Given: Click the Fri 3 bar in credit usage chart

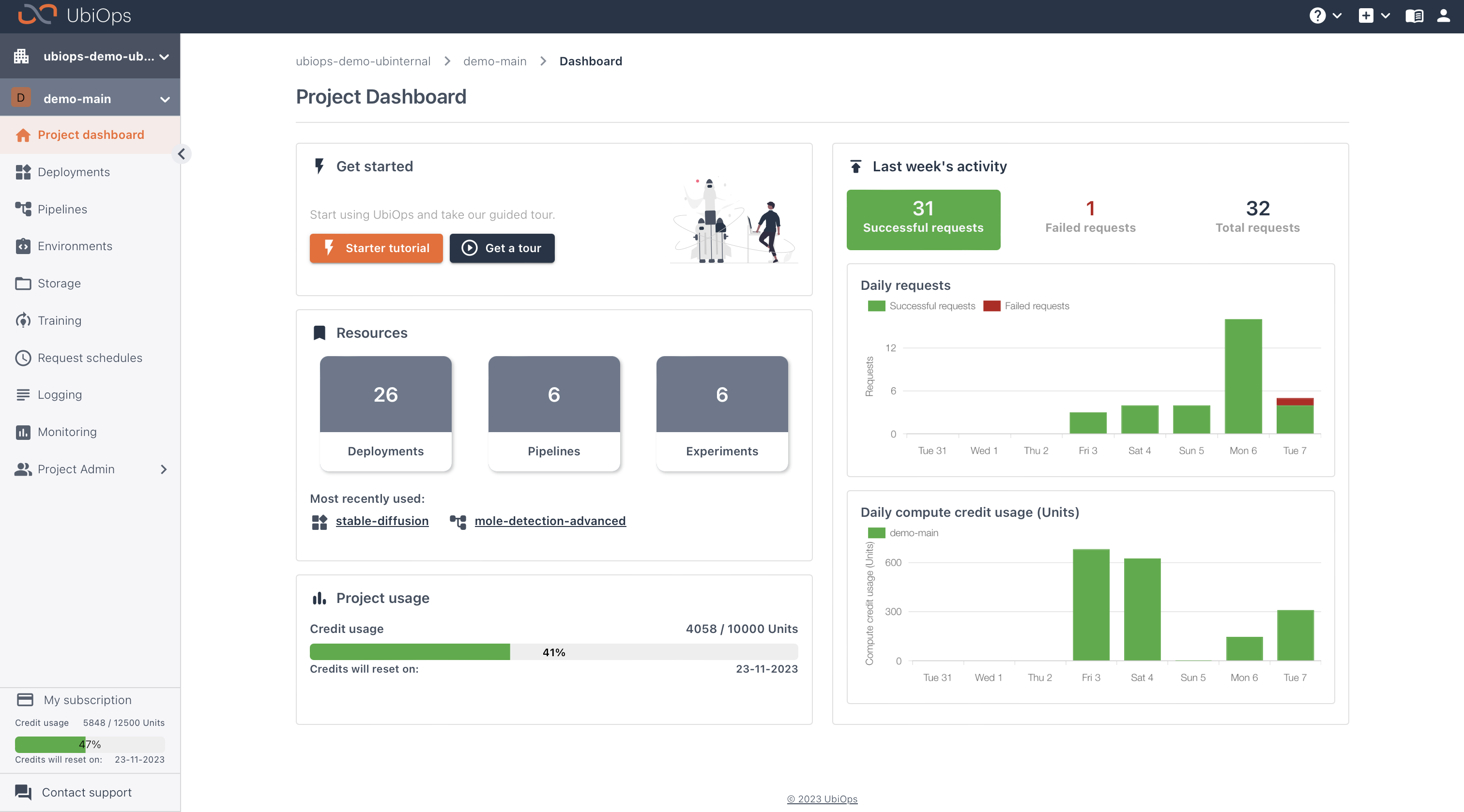Looking at the screenshot, I should coord(1091,604).
